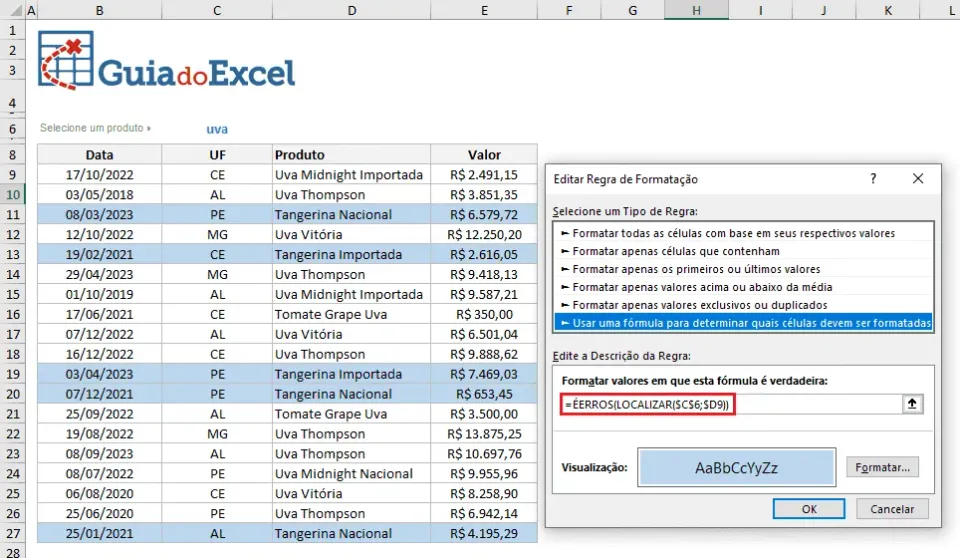Click the Cancelar button

pos(892,509)
